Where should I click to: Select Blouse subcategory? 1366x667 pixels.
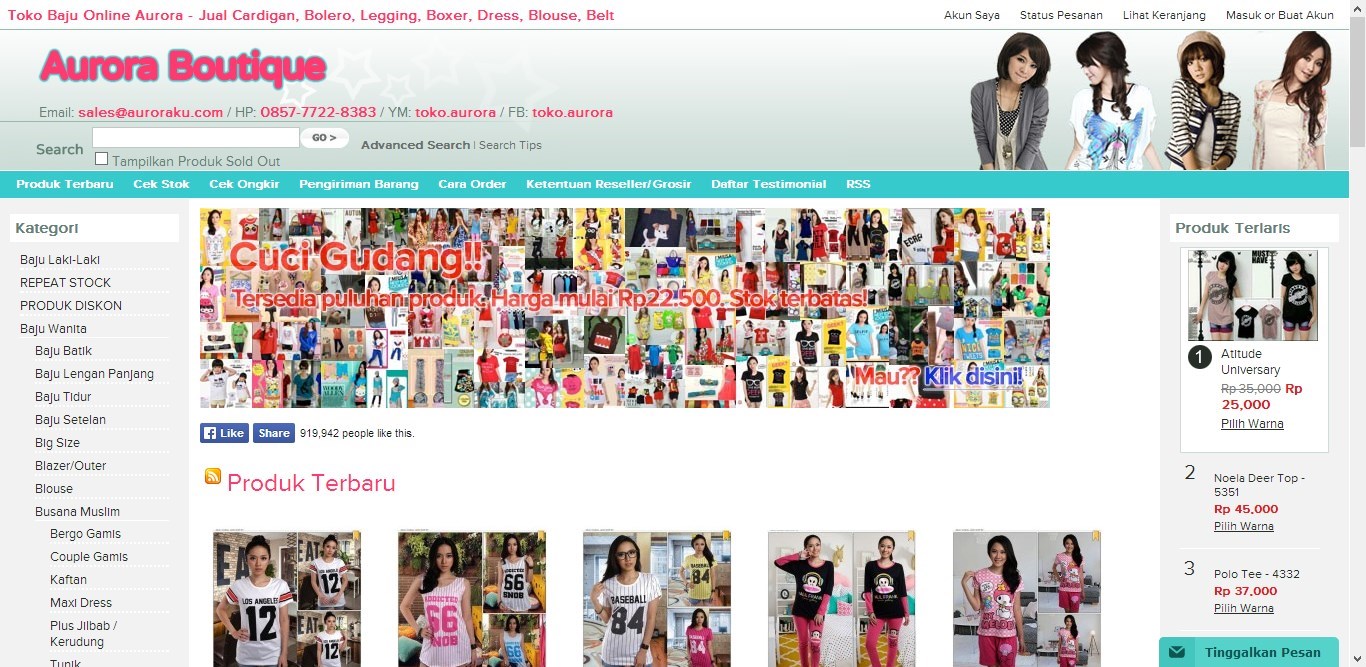tap(54, 489)
